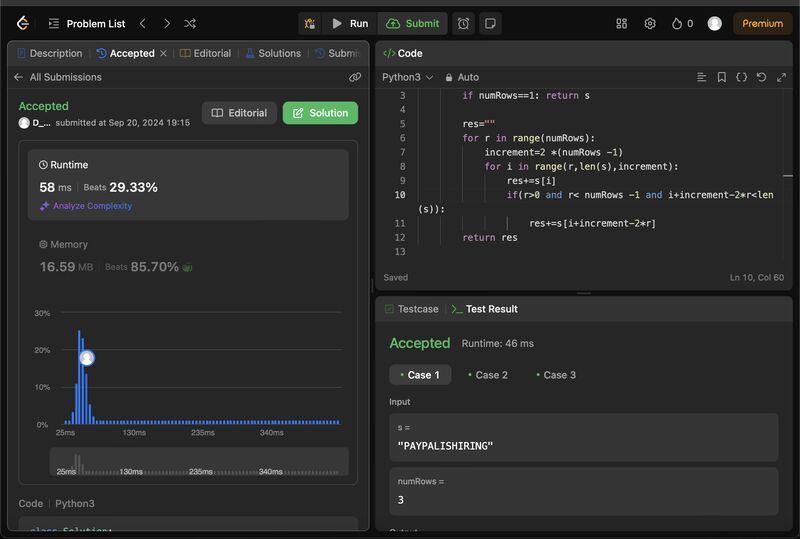The width and height of the screenshot is (800, 539).
Task: Open the settings gear icon
Action: click(x=650, y=23)
